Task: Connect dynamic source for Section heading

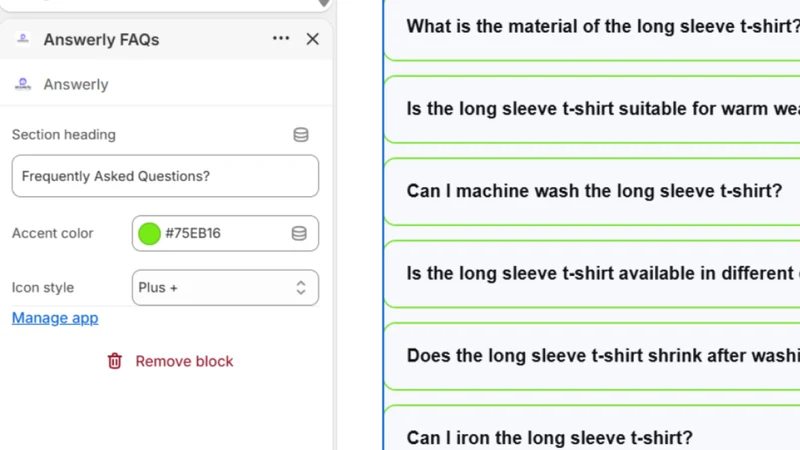Action: pos(301,135)
